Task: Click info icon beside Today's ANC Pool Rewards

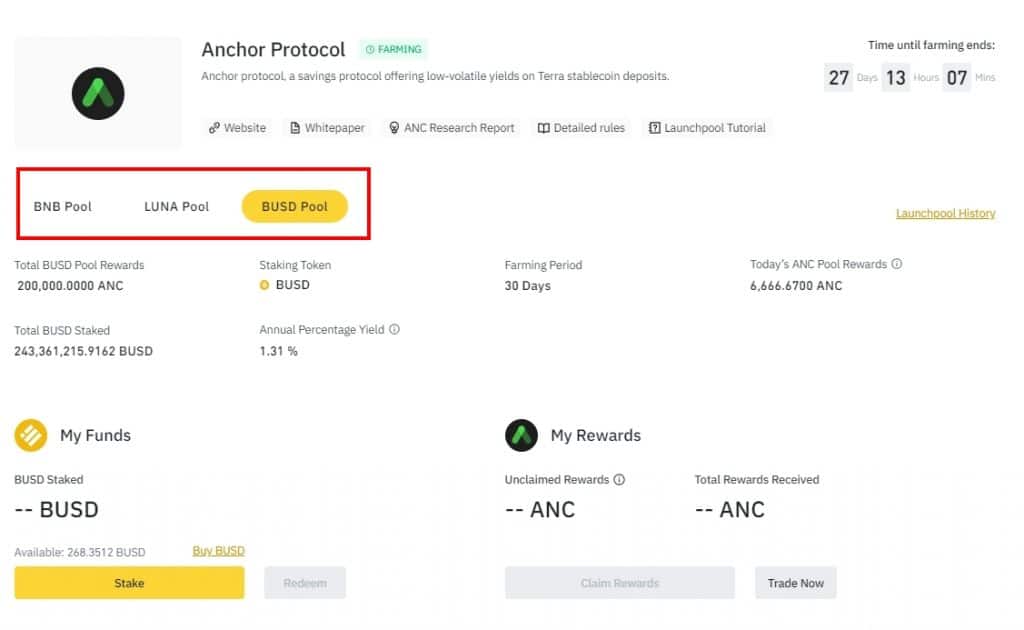Action: 897,264
